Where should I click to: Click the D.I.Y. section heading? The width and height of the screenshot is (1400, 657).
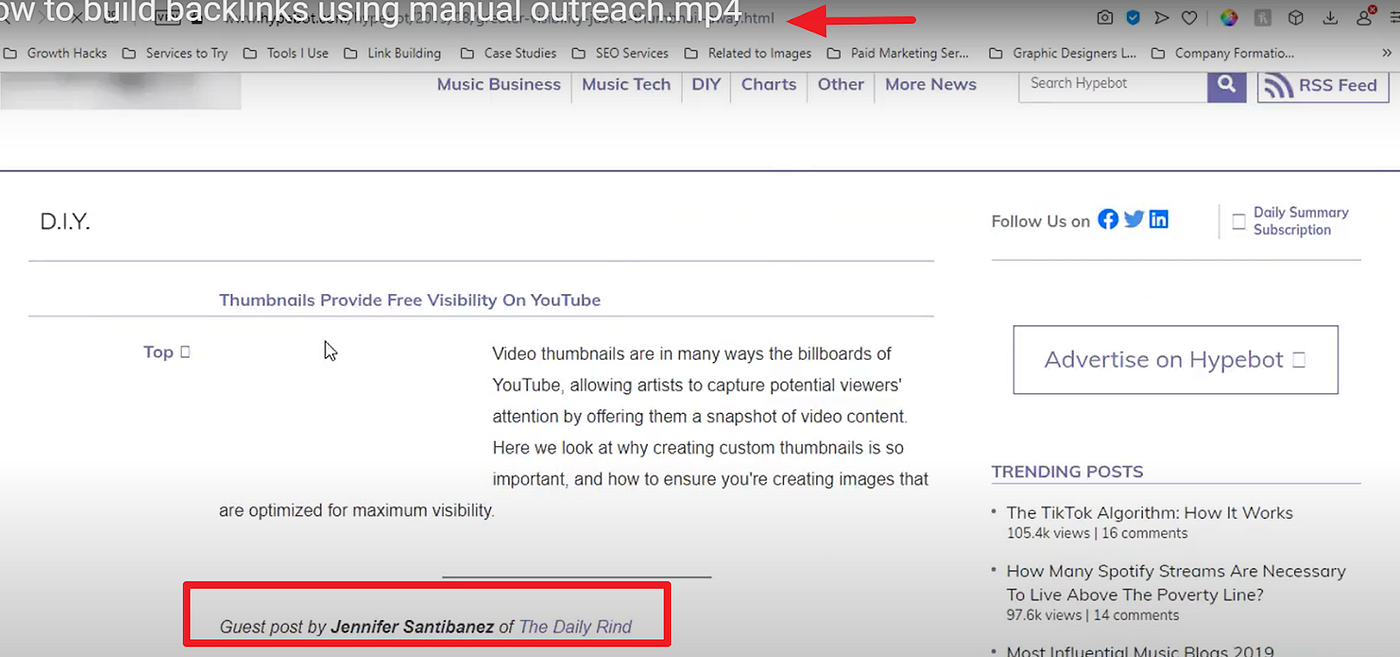[65, 222]
